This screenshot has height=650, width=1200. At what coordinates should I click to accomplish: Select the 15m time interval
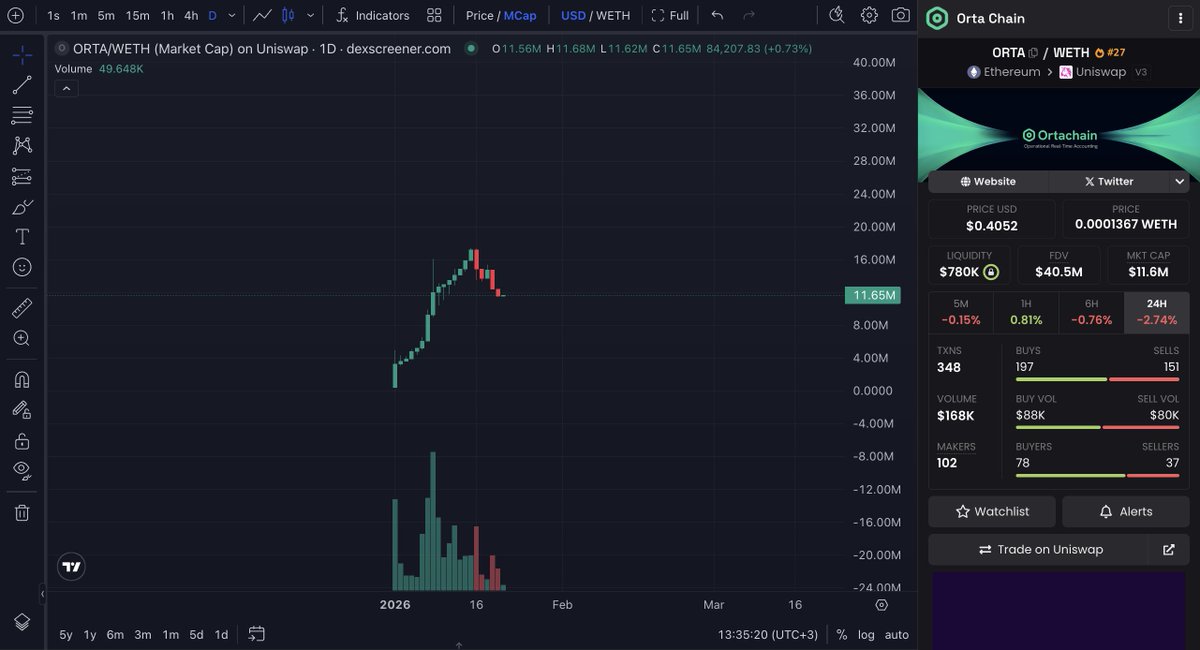(138, 15)
